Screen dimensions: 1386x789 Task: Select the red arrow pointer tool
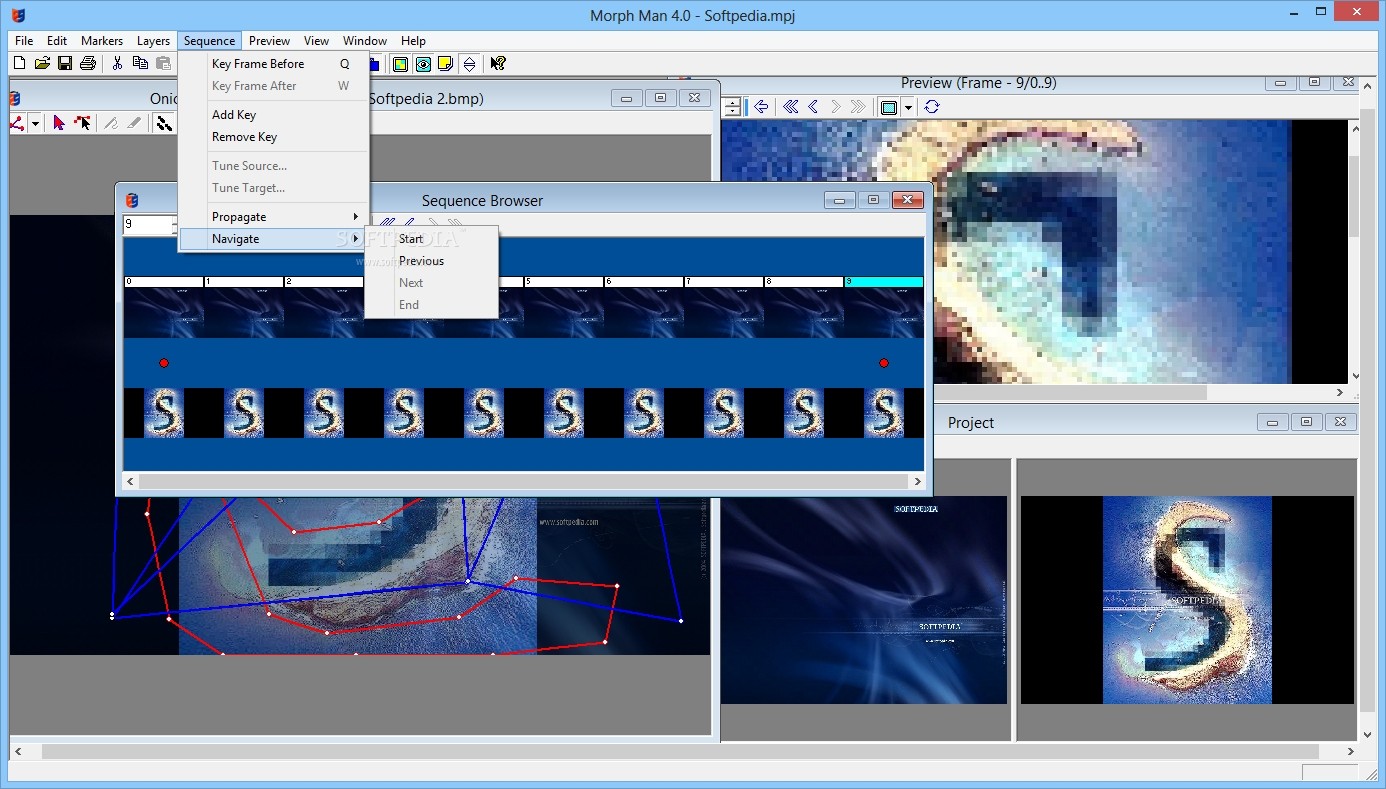click(59, 123)
